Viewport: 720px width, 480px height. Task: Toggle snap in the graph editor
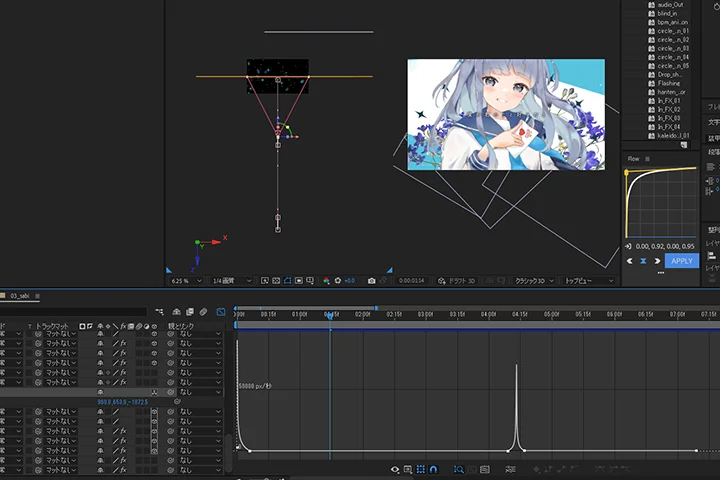point(433,469)
